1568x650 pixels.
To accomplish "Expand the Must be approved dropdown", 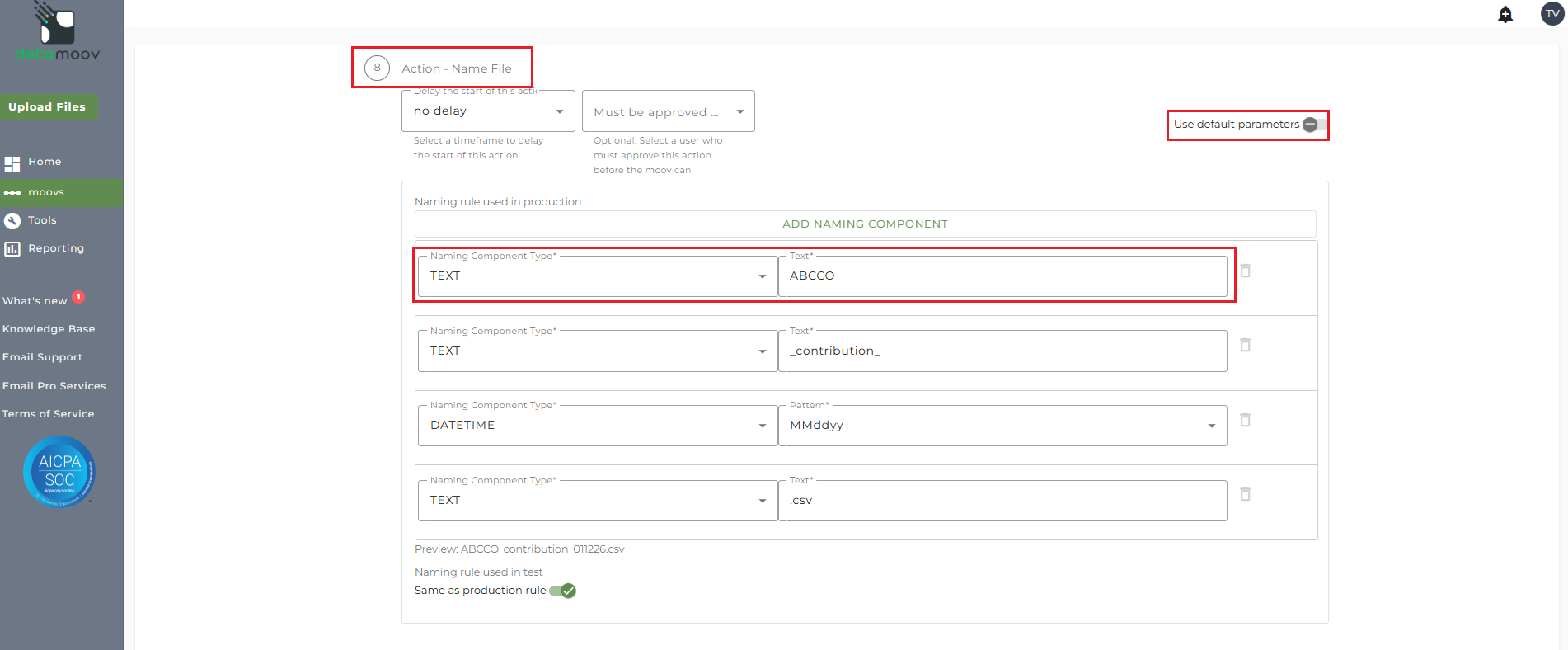I will (668, 112).
